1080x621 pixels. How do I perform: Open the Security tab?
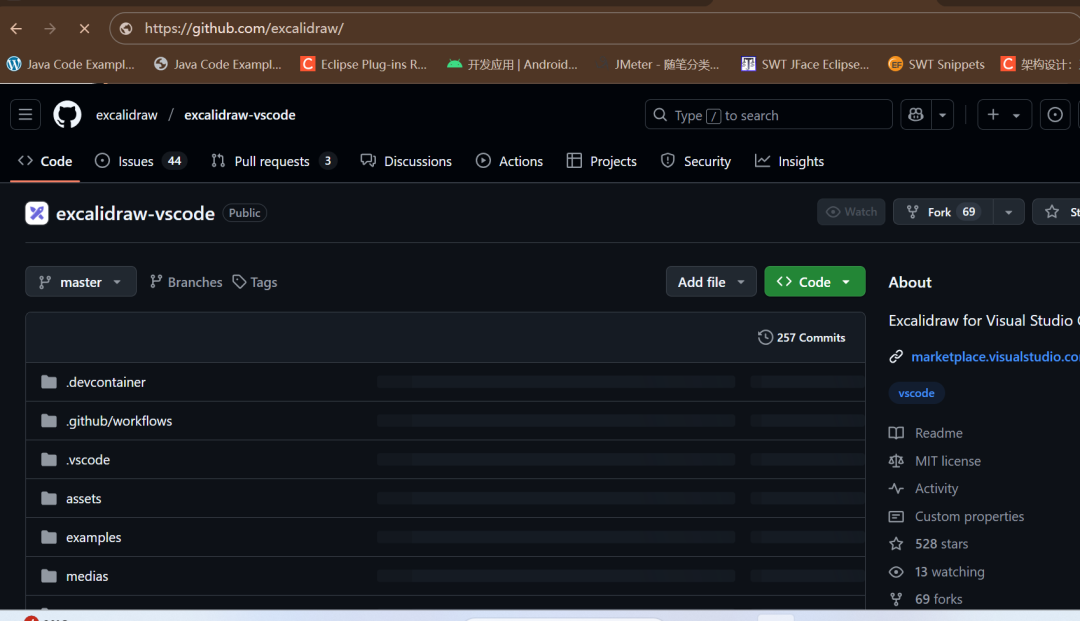pyautogui.click(x=696, y=161)
